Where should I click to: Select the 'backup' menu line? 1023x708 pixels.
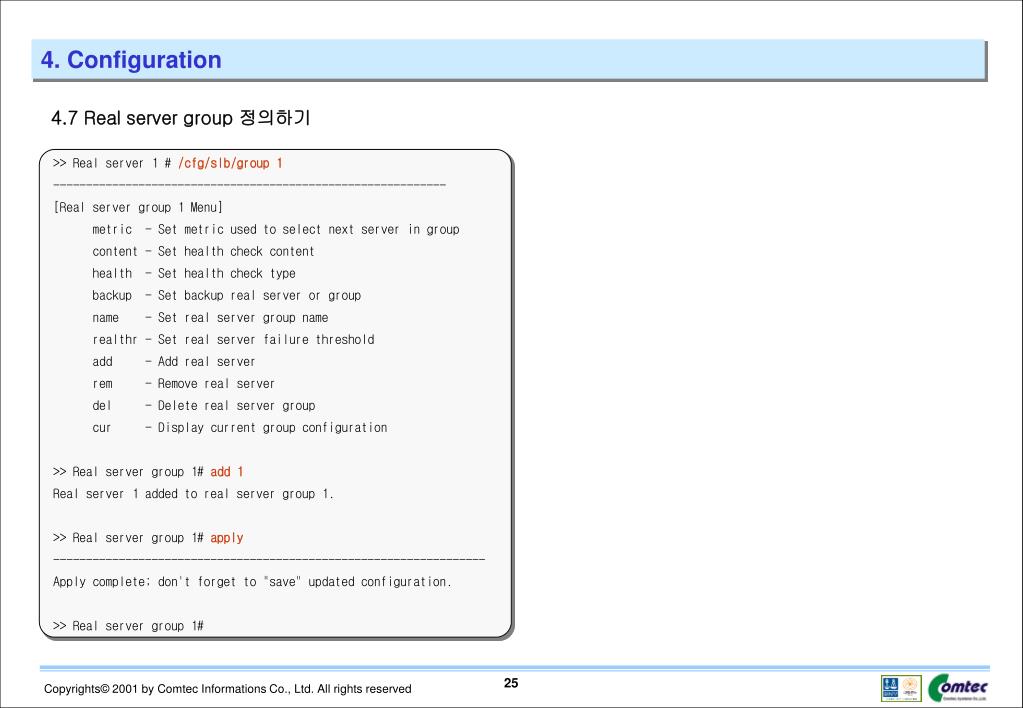226,296
